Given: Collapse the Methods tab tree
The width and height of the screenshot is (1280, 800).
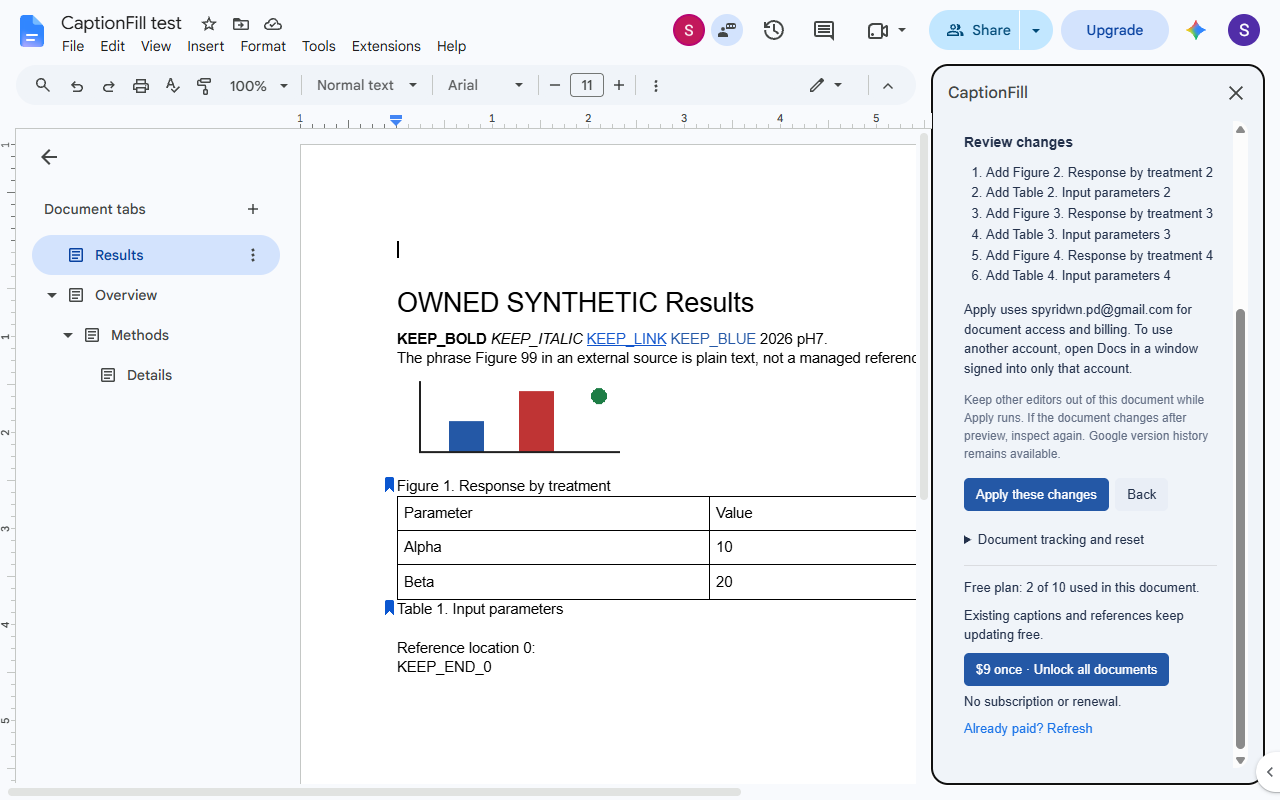Looking at the screenshot, I should coord(68,335).
